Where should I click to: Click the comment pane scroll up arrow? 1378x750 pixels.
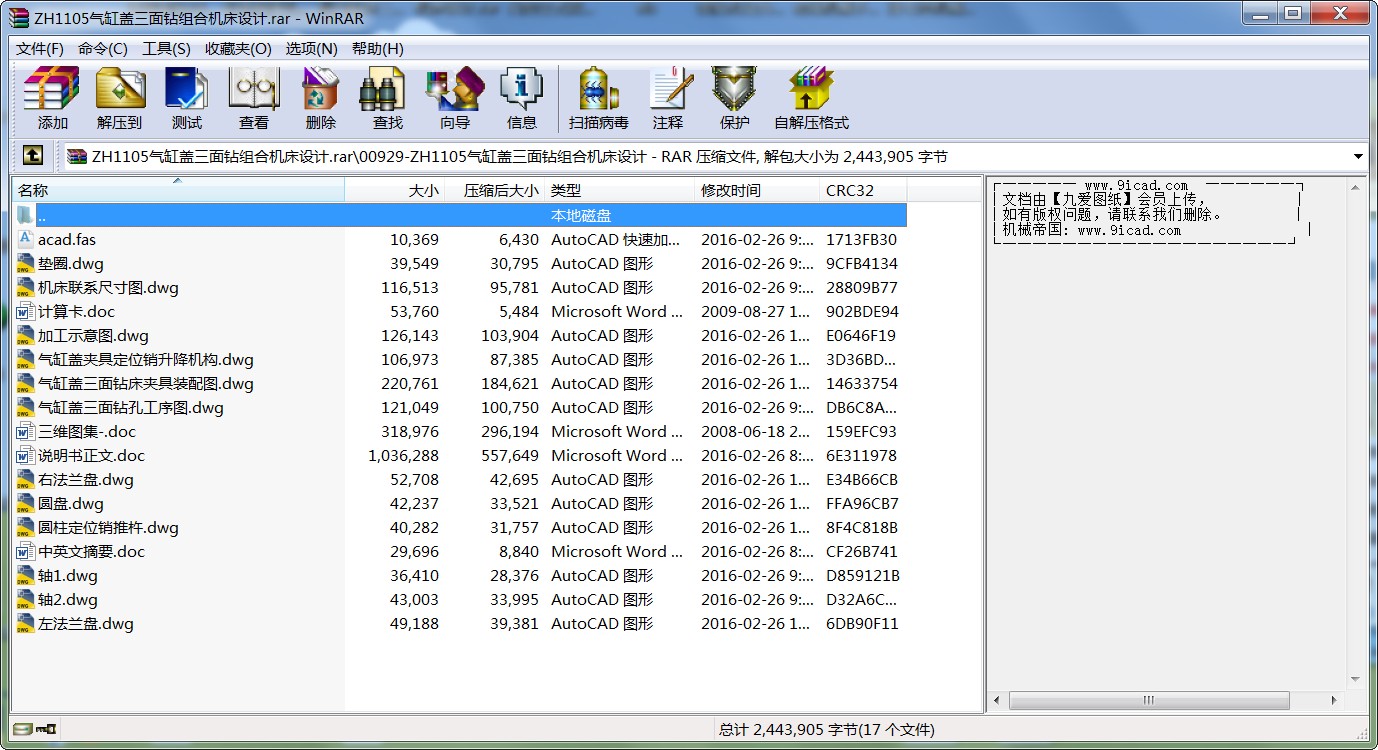1357,186
